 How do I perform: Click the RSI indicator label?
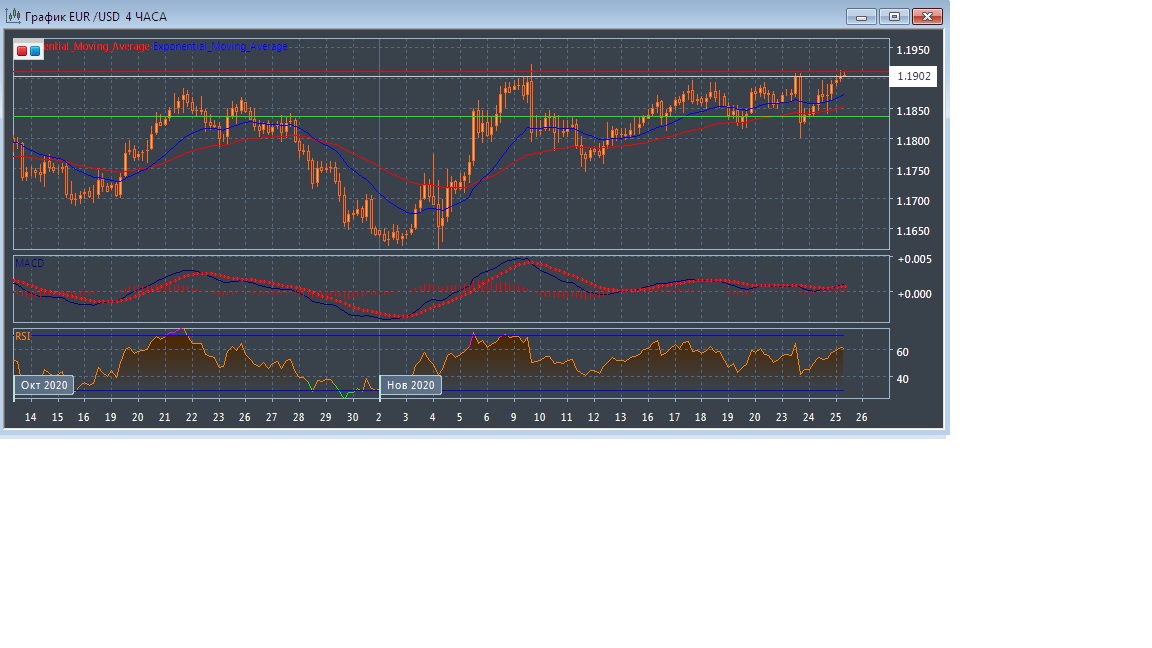[23, 337]
